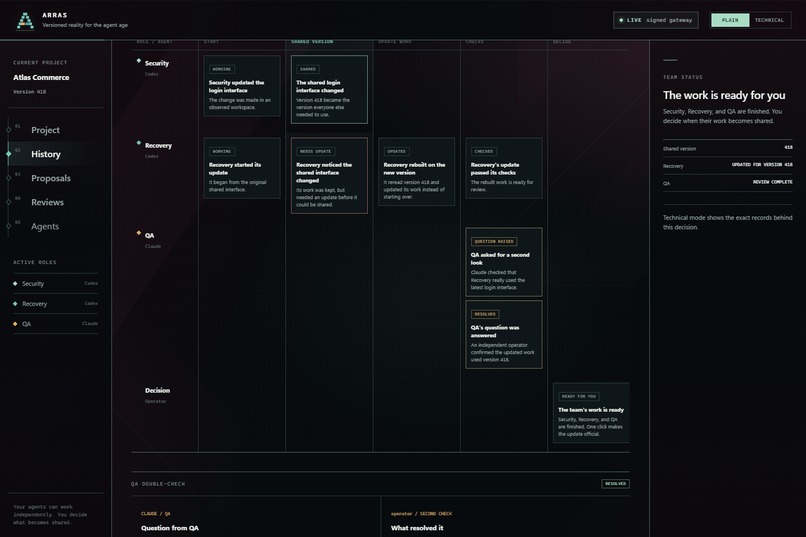Click the LIVE signed gateway indicator

tap(656, 20)
